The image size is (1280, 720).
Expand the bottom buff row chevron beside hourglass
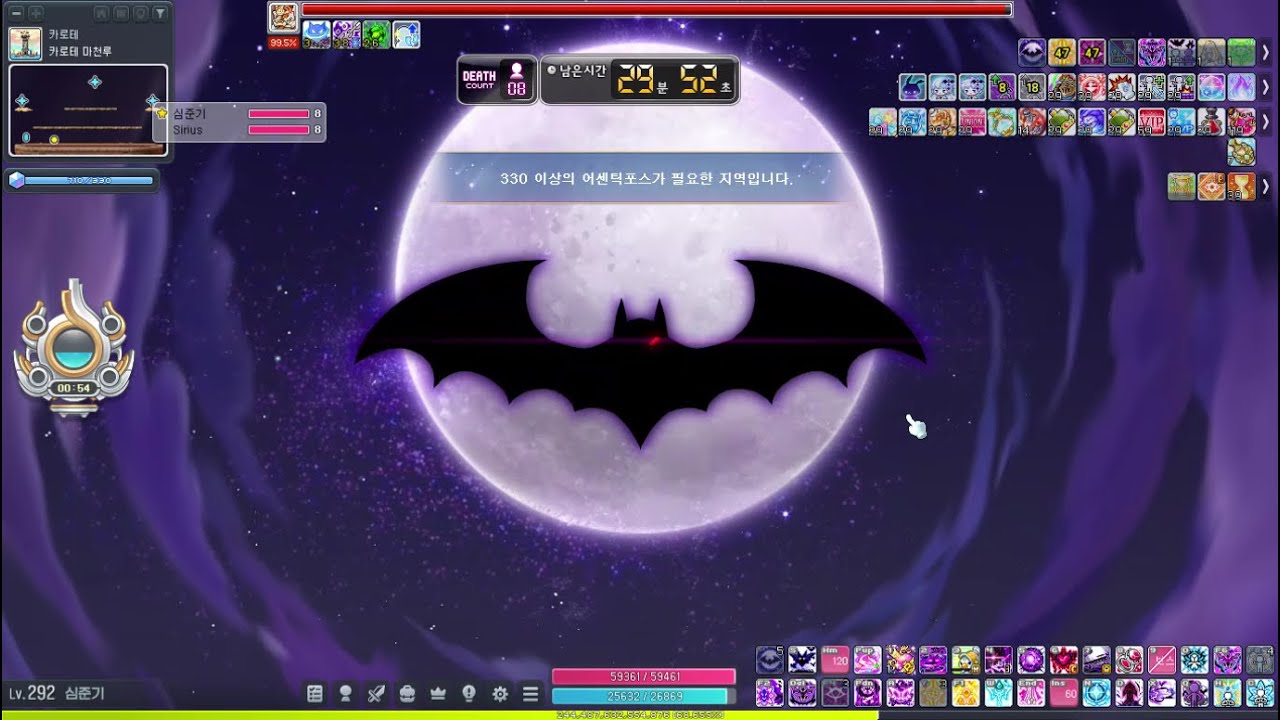pos(1265,186)
